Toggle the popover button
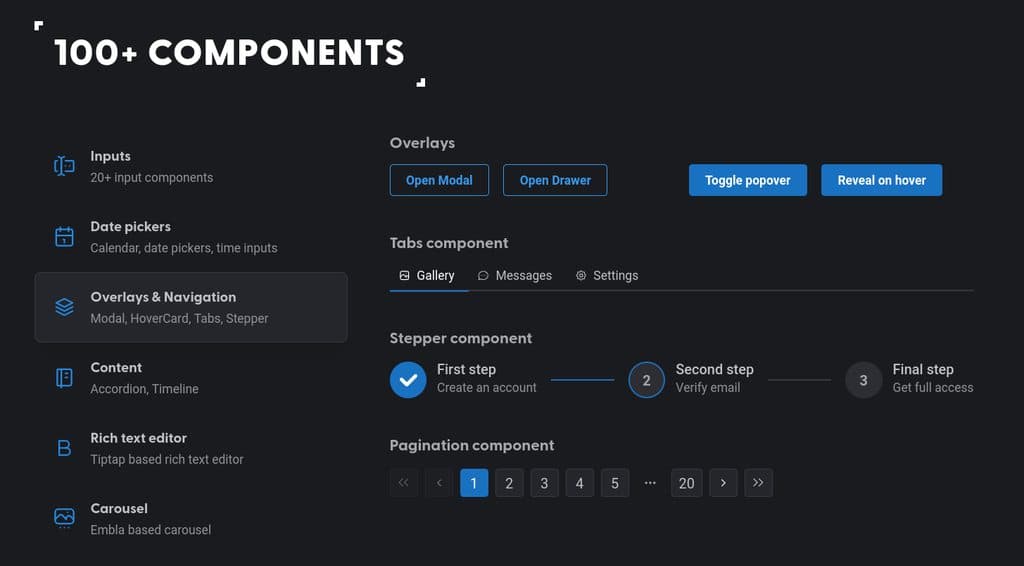The height and width of the screenshot is (566, 1024). pyautogui.click(x=748, y=180)
